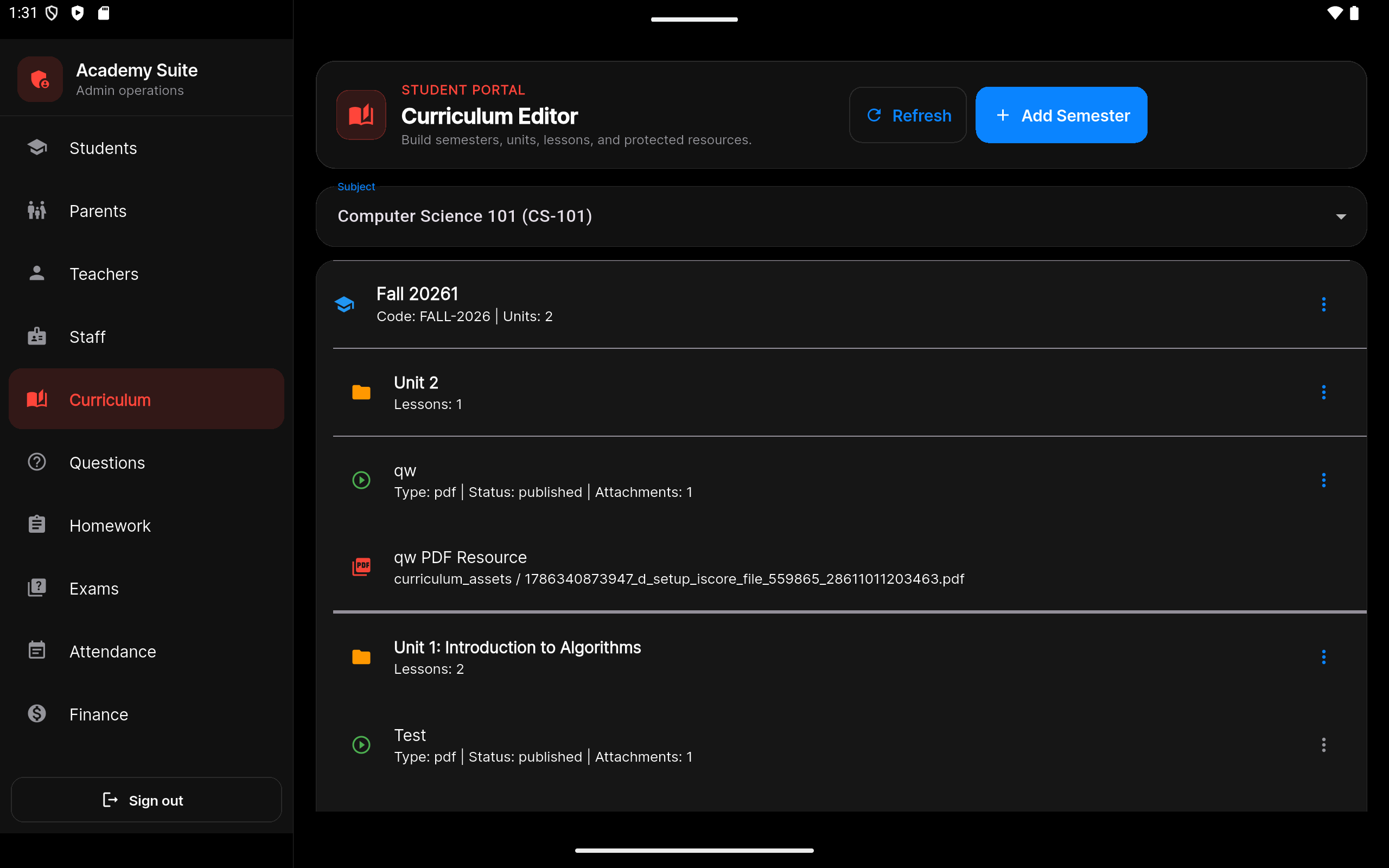Click the Questions help-circle icon
This screenshot has width=1389, height=868.
[x=37, y=462]
